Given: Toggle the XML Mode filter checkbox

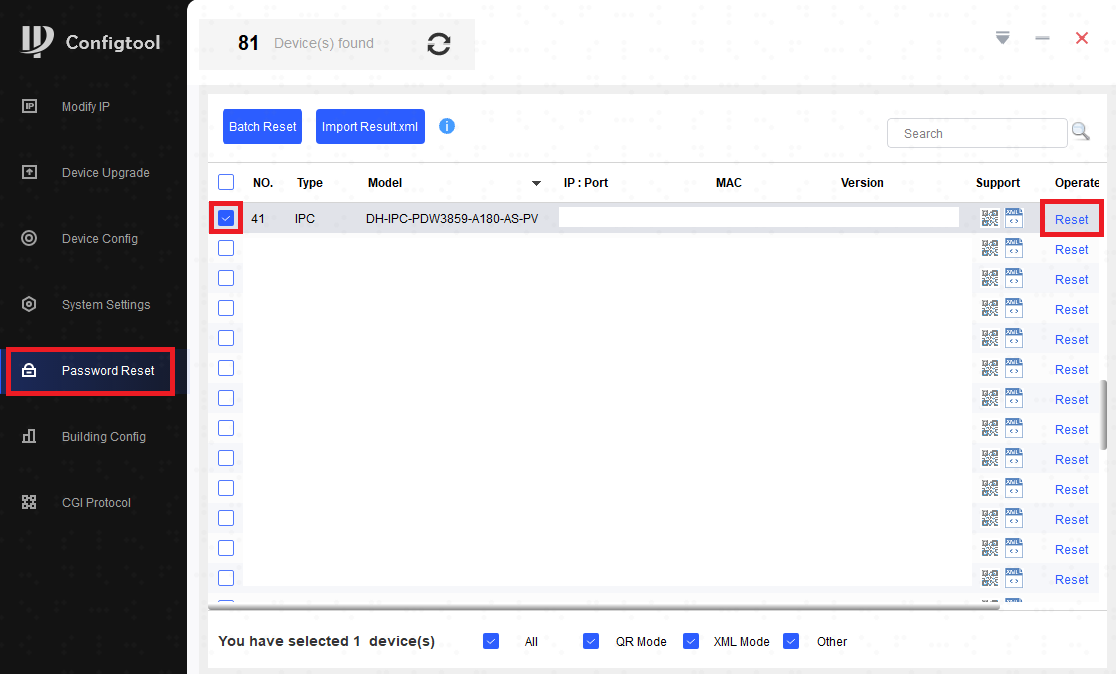Looking at the screenshot, I should click(690, 641).
